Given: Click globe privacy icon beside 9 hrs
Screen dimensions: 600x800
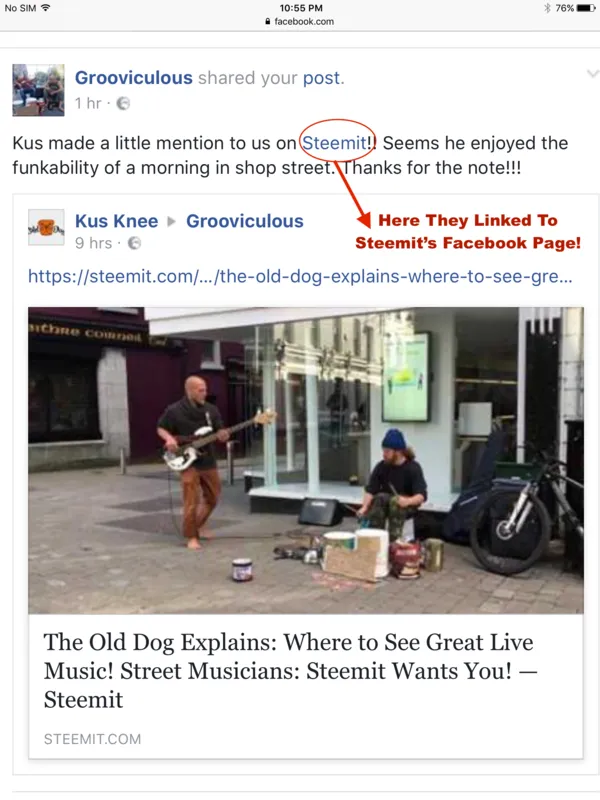Looking at the screenshot, I should point(134,243).
